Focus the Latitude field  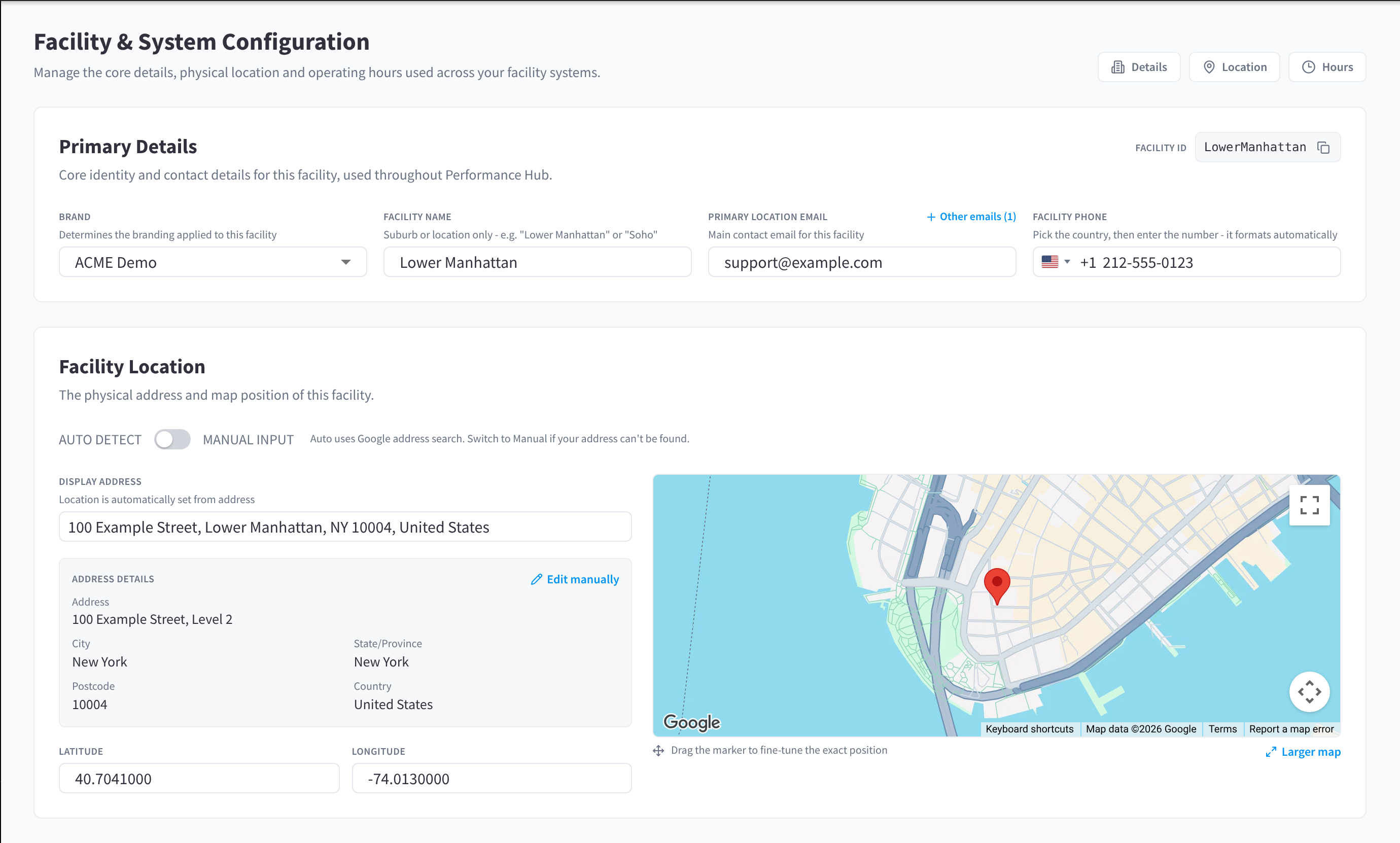click(x=199, y=778)
